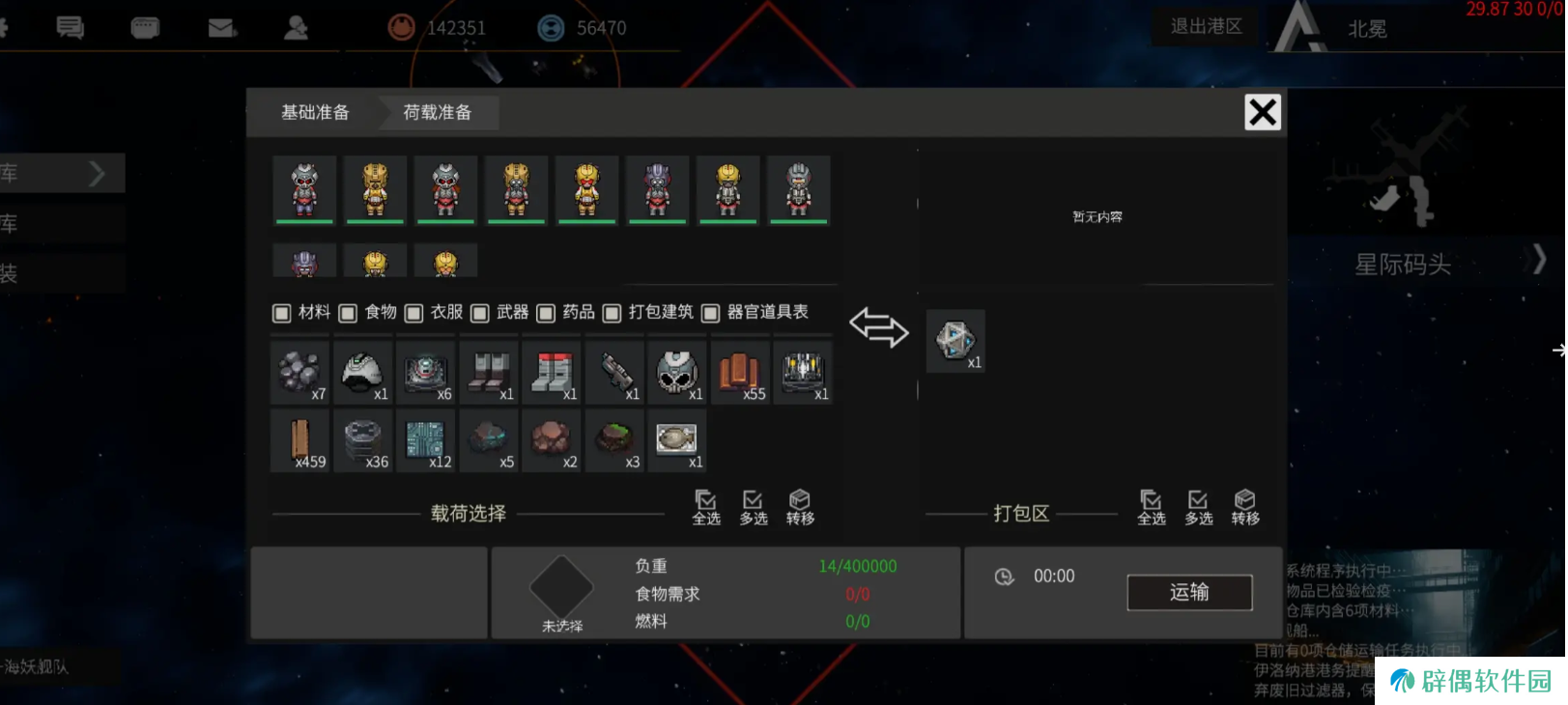The image size is (1568, 705).
Task: Select the circuit board item x12
Action: (x=425, y=440)
